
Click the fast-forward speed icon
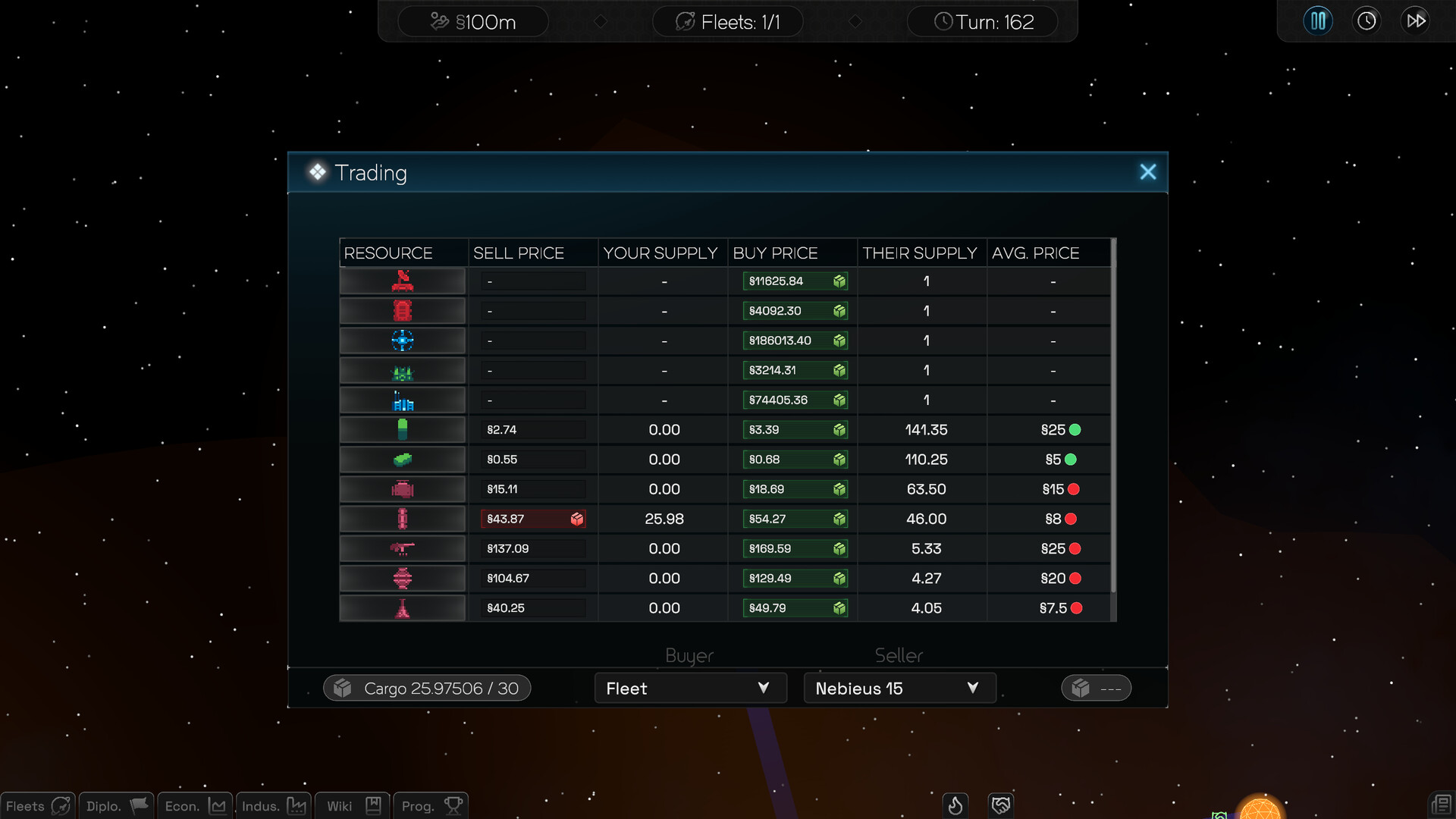click(1415, 20)
